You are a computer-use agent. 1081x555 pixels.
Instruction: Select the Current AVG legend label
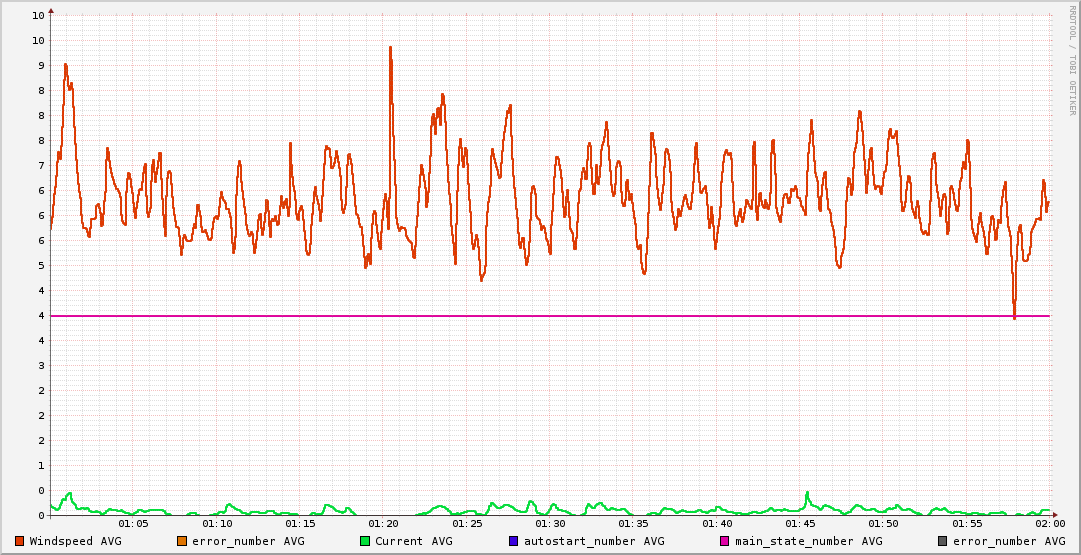[414, 541]
